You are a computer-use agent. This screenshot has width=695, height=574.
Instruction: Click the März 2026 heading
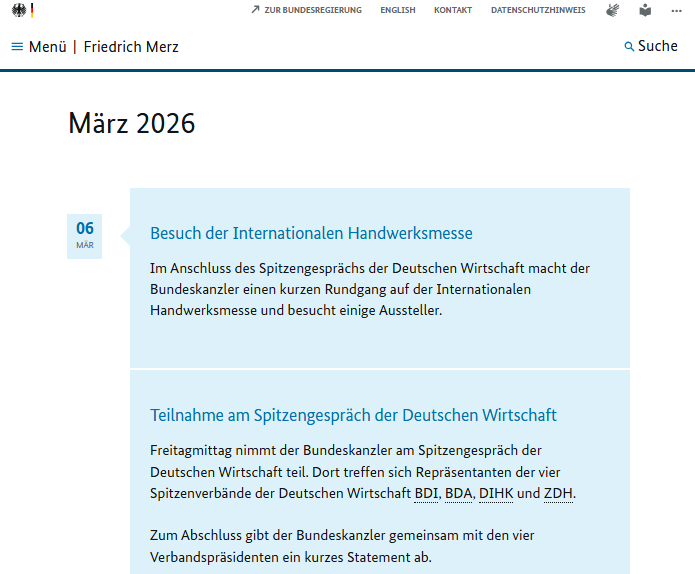(132, 123)
